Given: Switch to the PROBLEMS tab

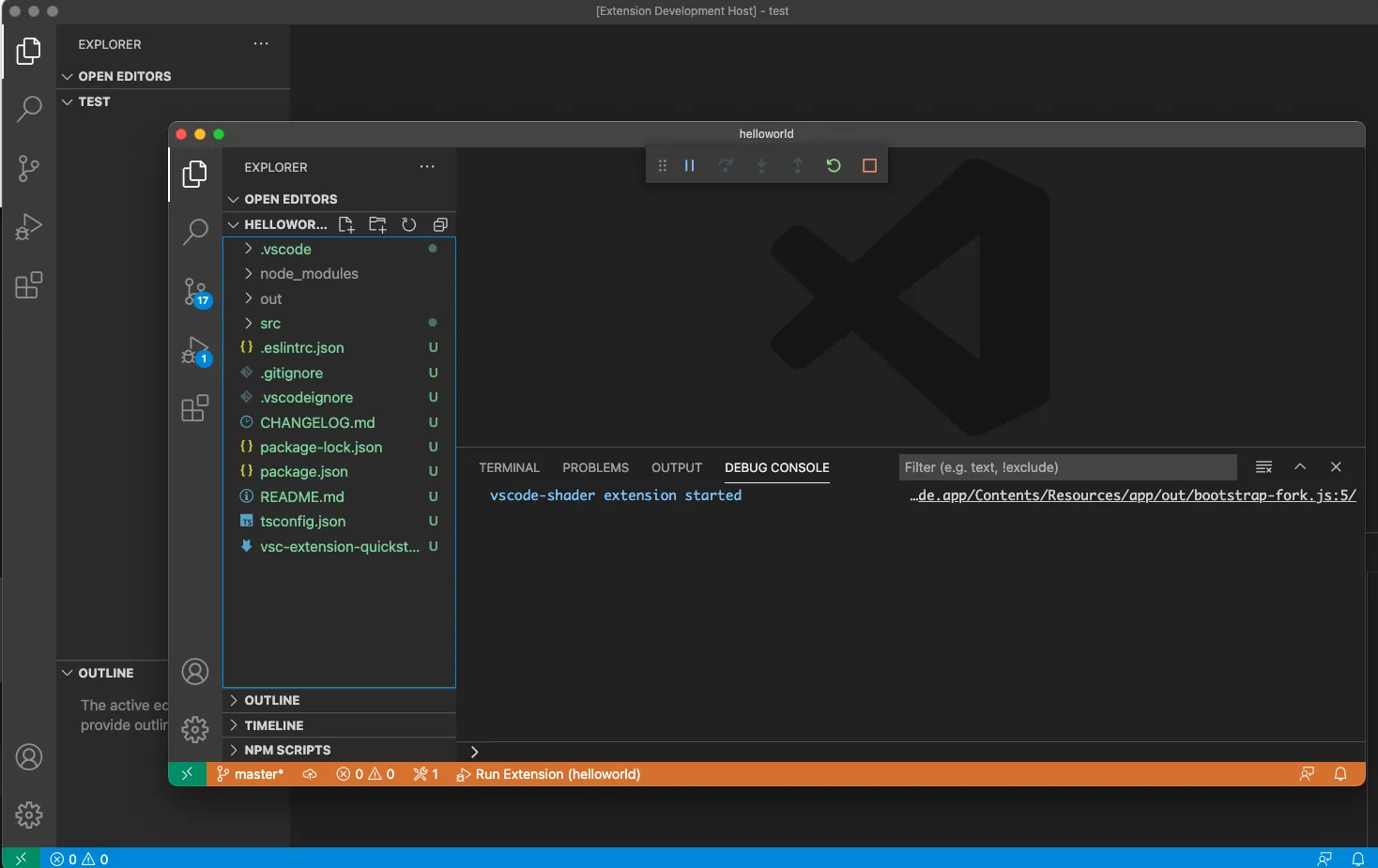Looking at the screenshot, I should pyautogui.click(x=595, y=467).
